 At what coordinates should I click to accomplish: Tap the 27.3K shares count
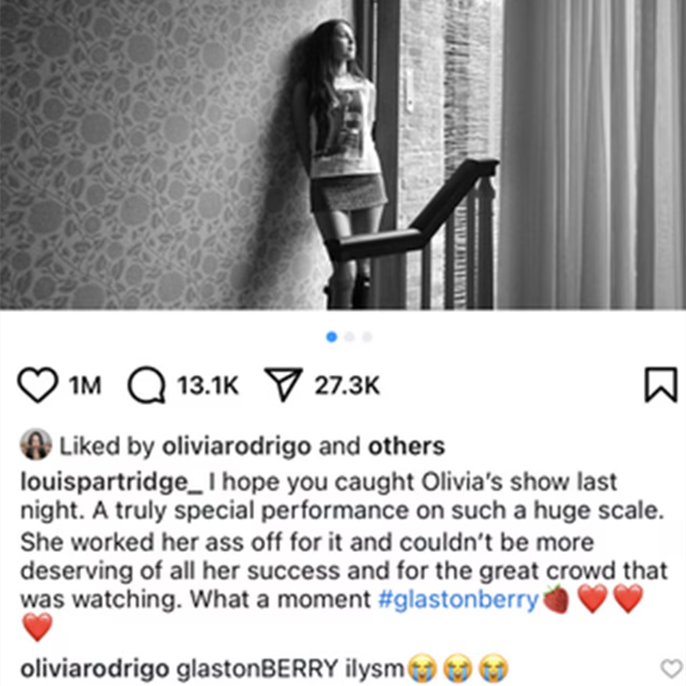347,385
